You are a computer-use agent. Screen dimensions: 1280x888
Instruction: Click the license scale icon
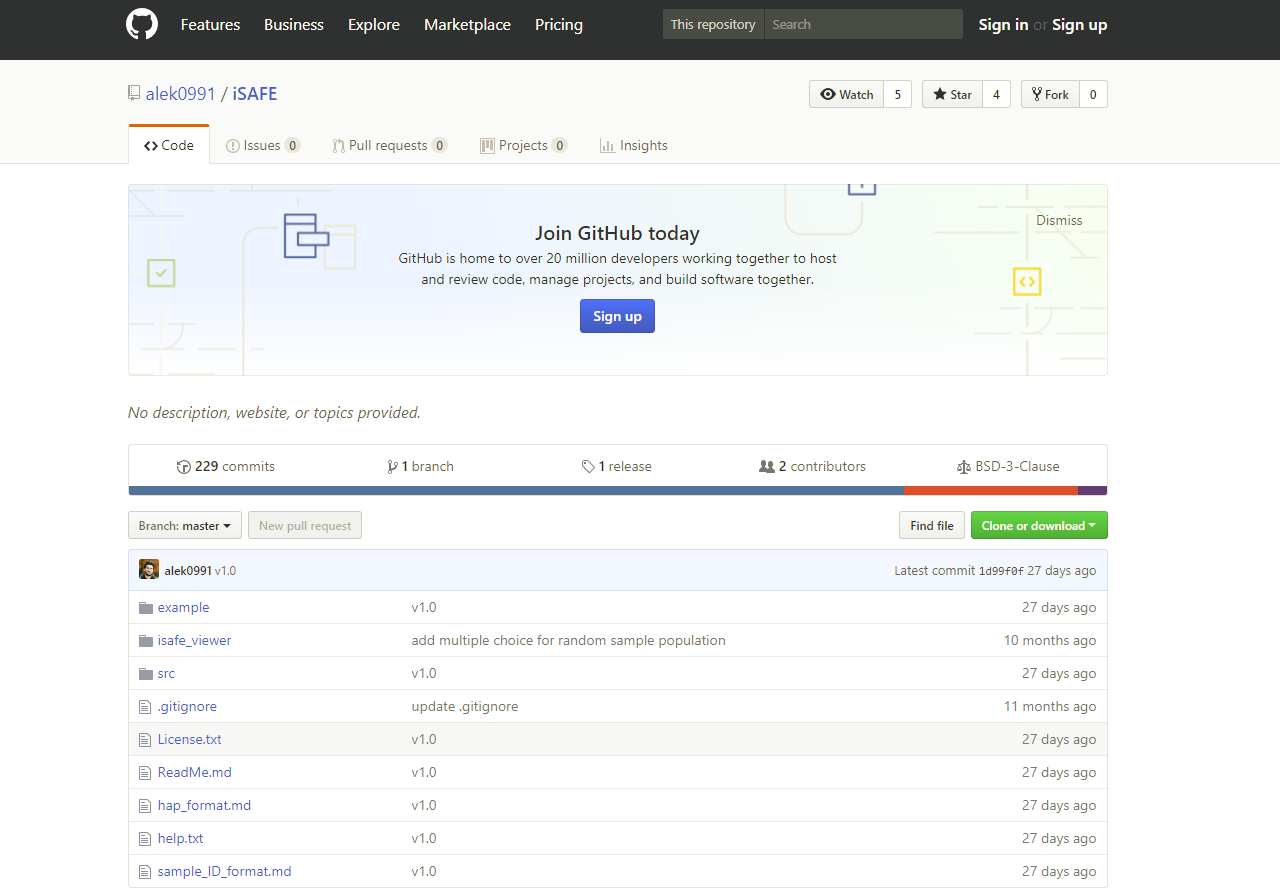[964, 467]
